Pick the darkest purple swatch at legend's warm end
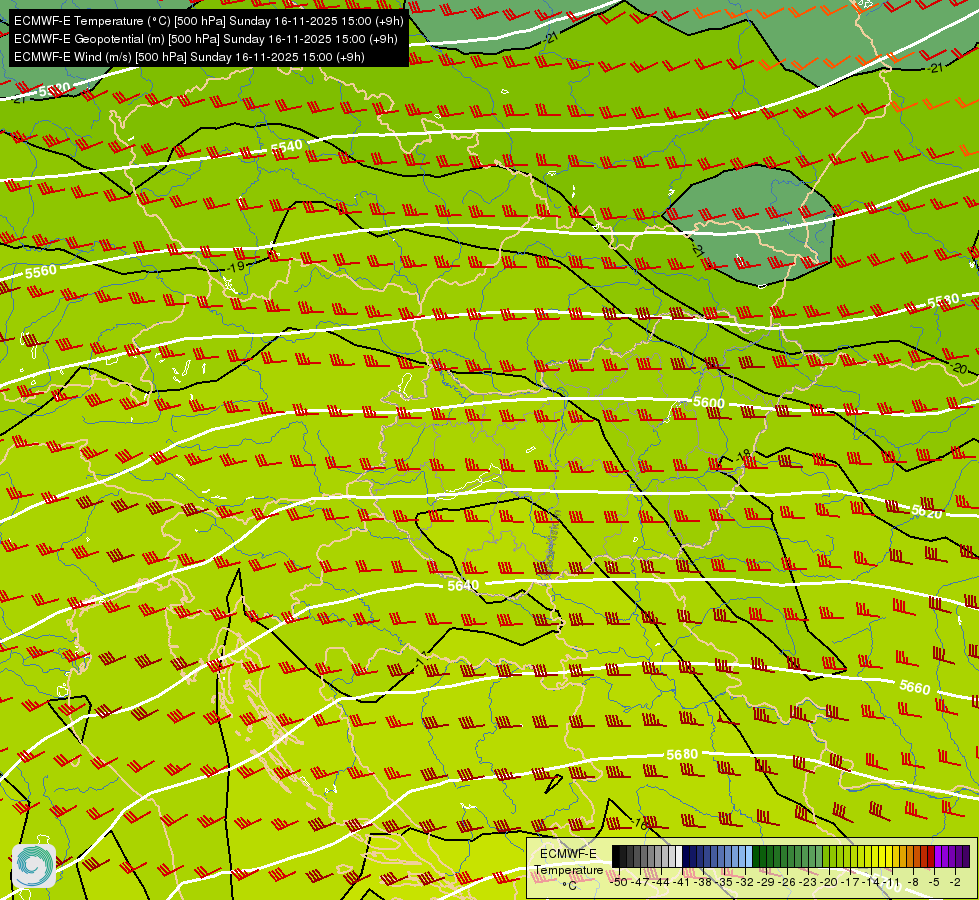979x900 pixels. (x=967, y=856)
